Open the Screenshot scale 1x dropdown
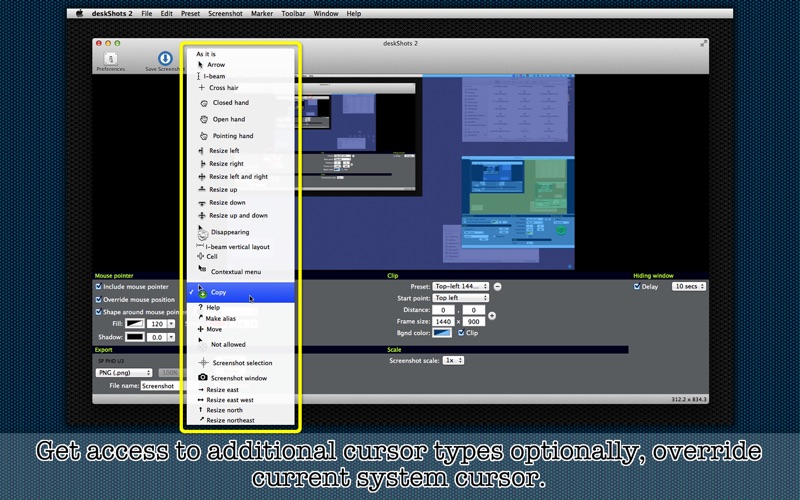800x500 pixels. pyautogui.click(x=453, y=360)
